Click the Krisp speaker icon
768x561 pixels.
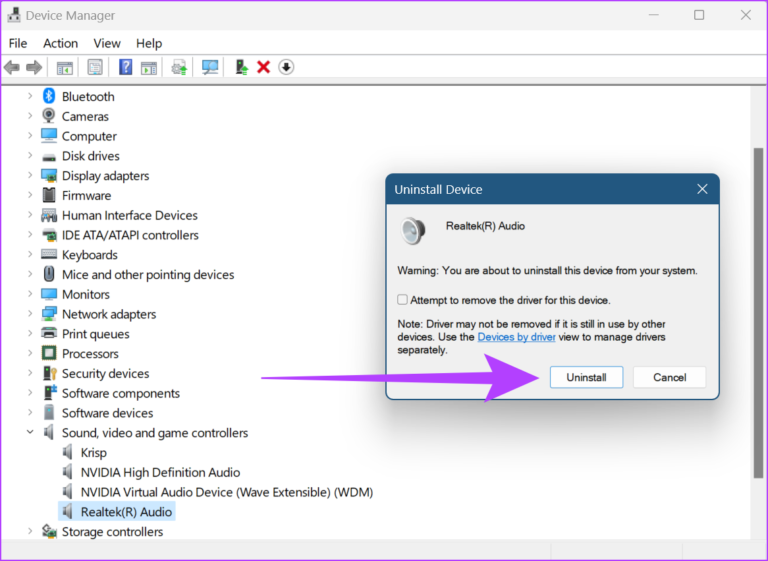pos(68,452)
